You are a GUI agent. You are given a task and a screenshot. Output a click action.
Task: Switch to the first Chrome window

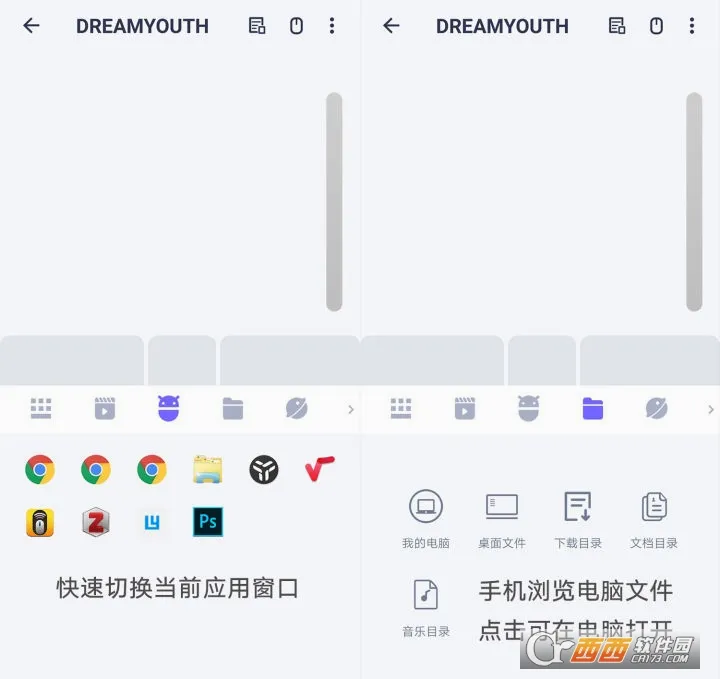(40, 470)
